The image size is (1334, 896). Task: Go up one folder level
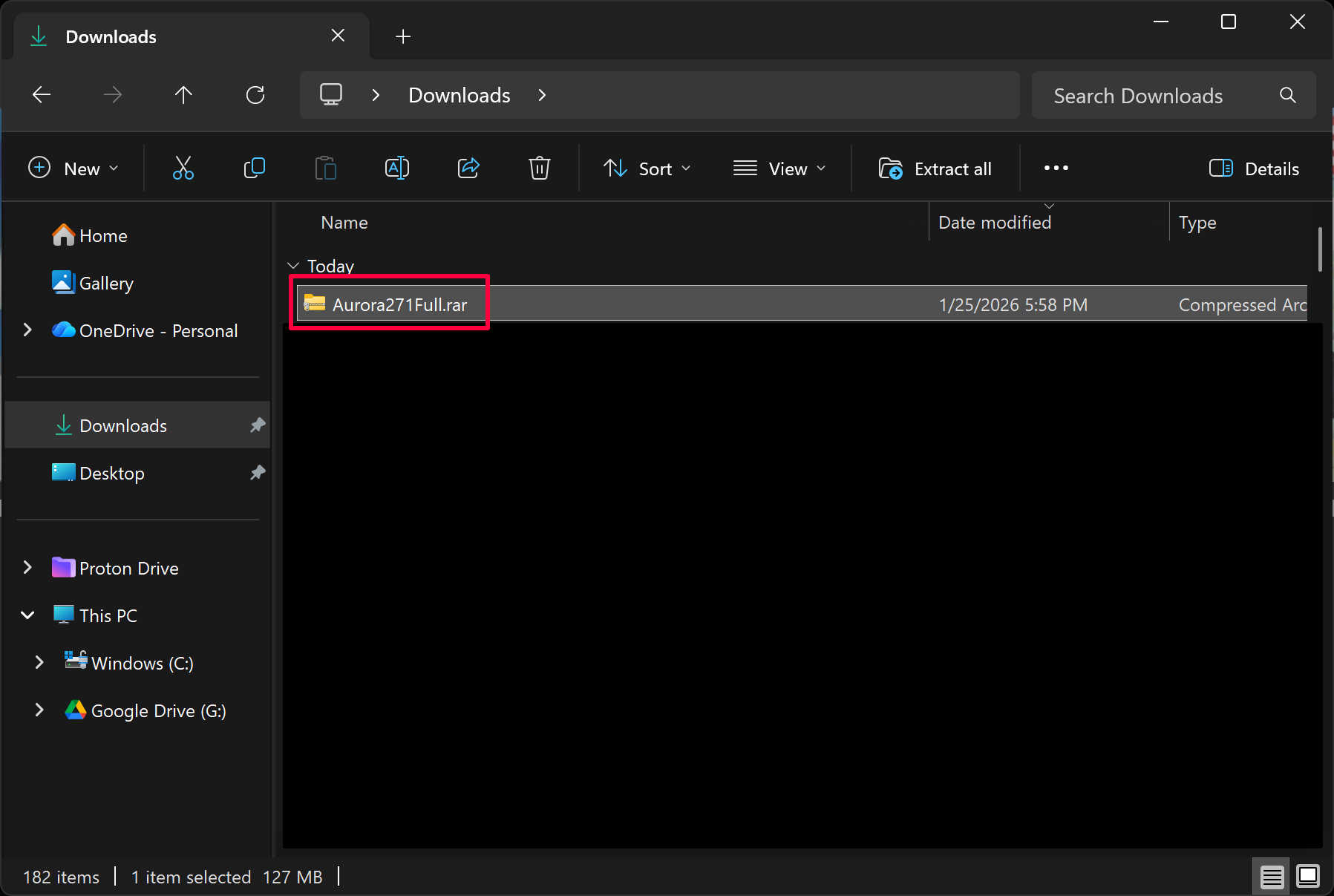183,95
